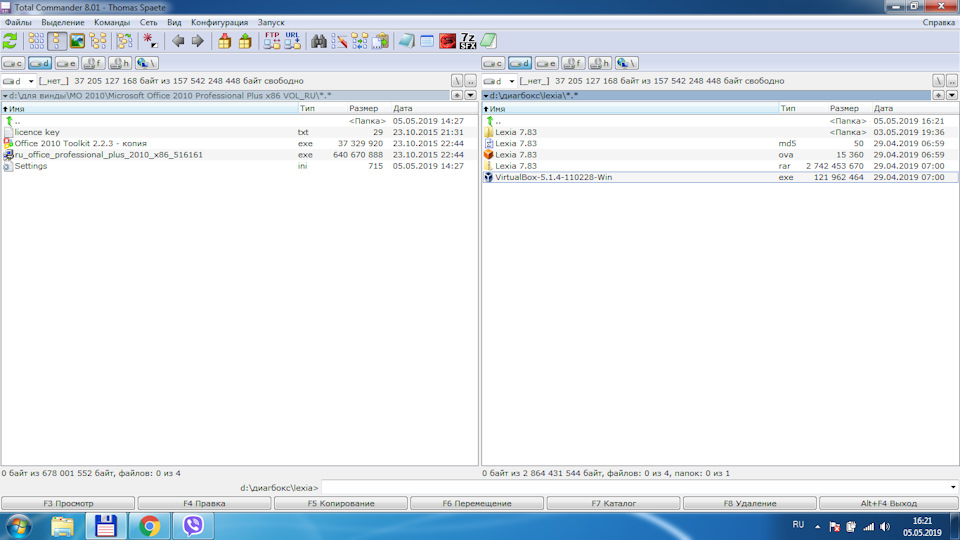Select ru_office_professional_plus_2010_x86_516161 file
The width and height of the screenshot is (960, 540).
click(239, 154)
